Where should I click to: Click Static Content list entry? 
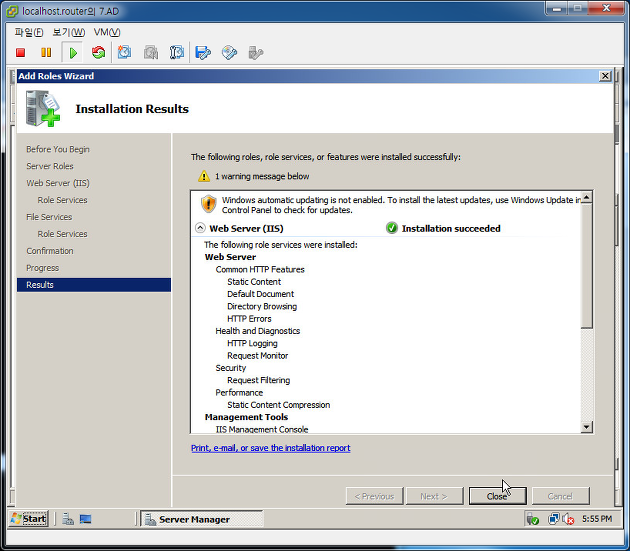coord(254,282)
